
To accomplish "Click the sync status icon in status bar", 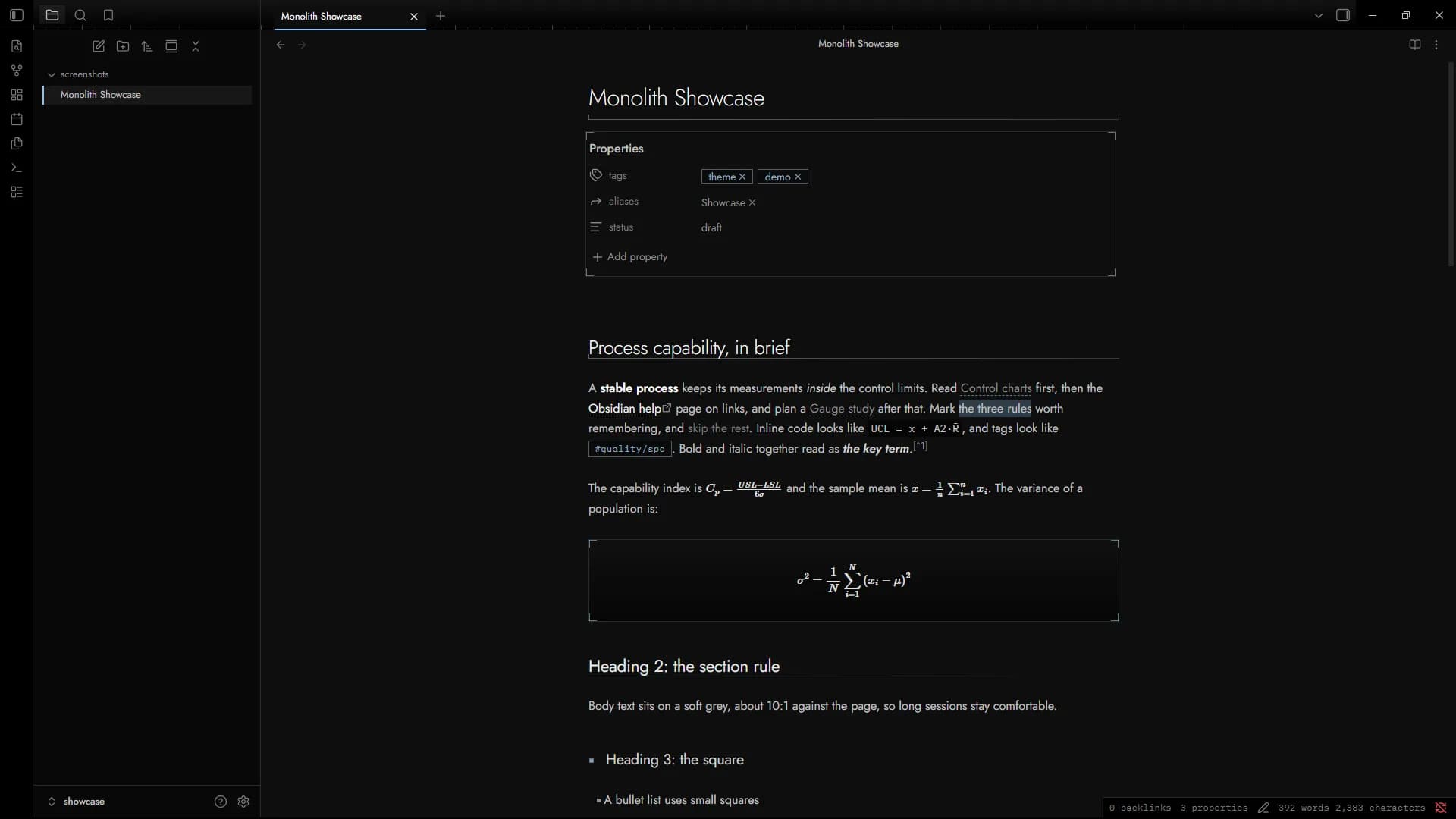I will pyautogui.click(x=1441, y=808).
